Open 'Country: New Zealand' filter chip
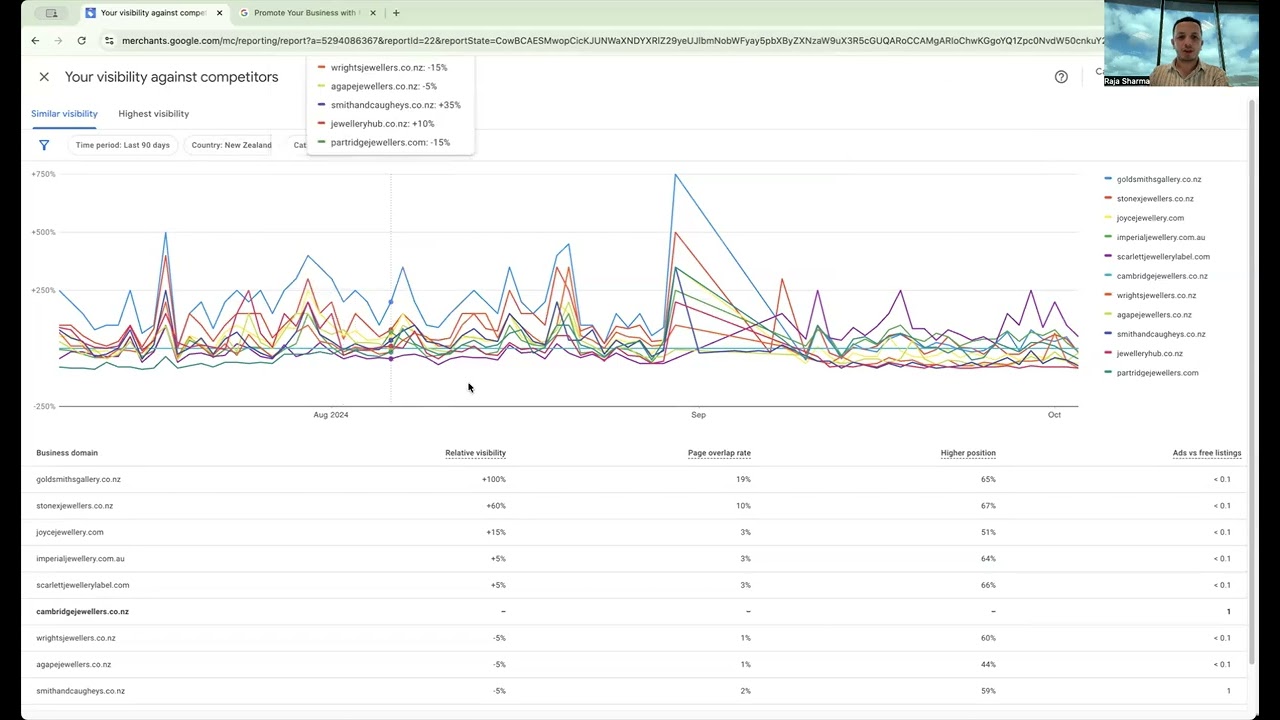1280x720 pixels. pyautogui.click(x=231, y=145)
